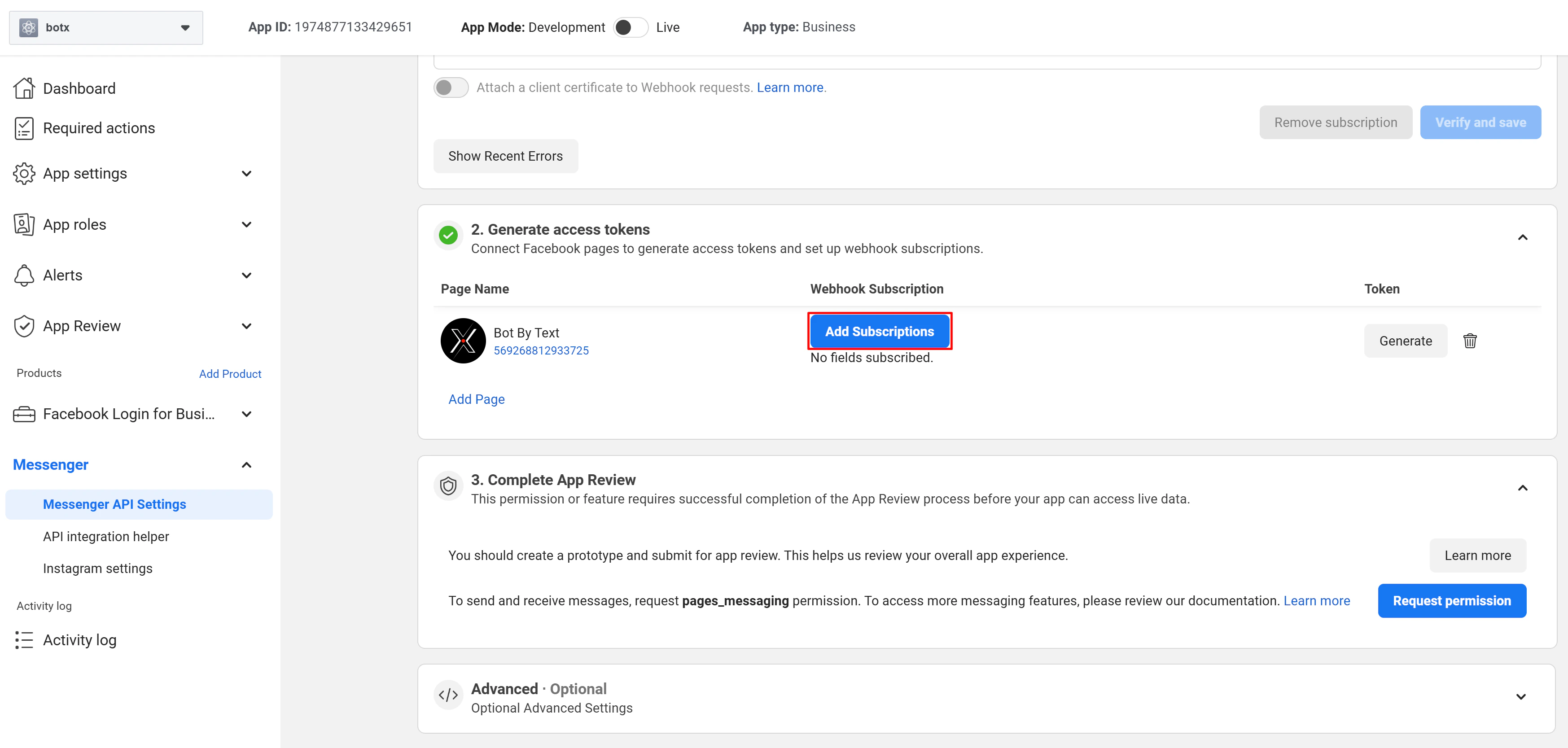Click the App type: Business text
This screenshot has height=748, width=1568.
pos(799,27)
